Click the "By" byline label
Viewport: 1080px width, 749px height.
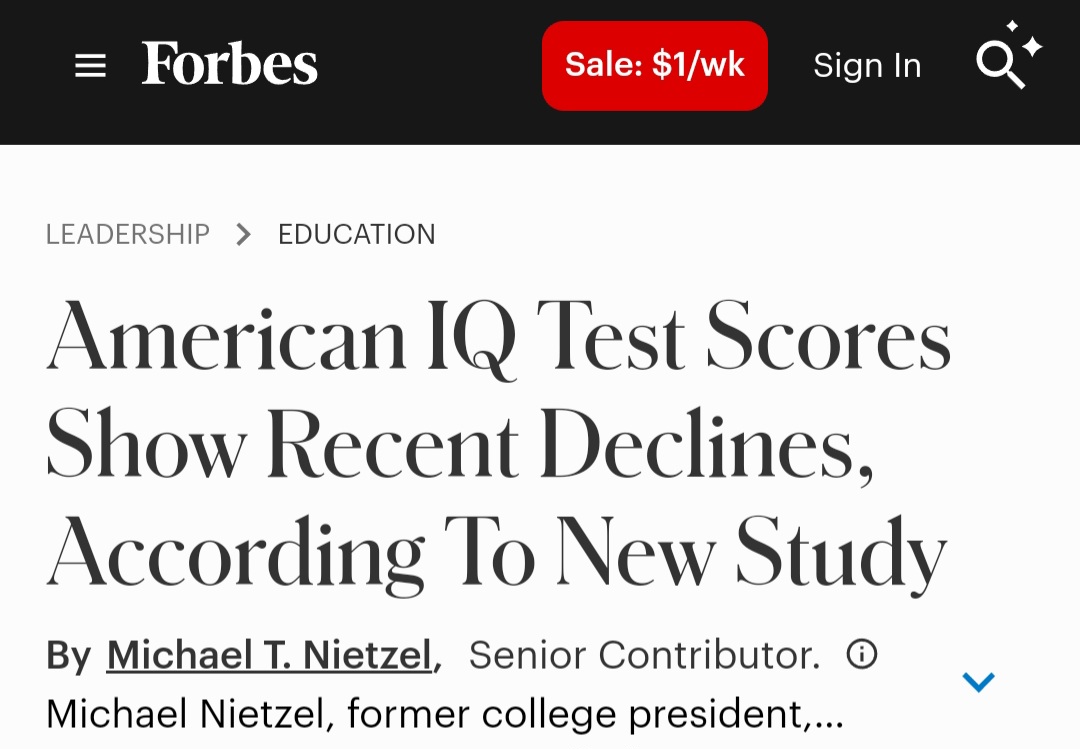[x=68, y=655]
